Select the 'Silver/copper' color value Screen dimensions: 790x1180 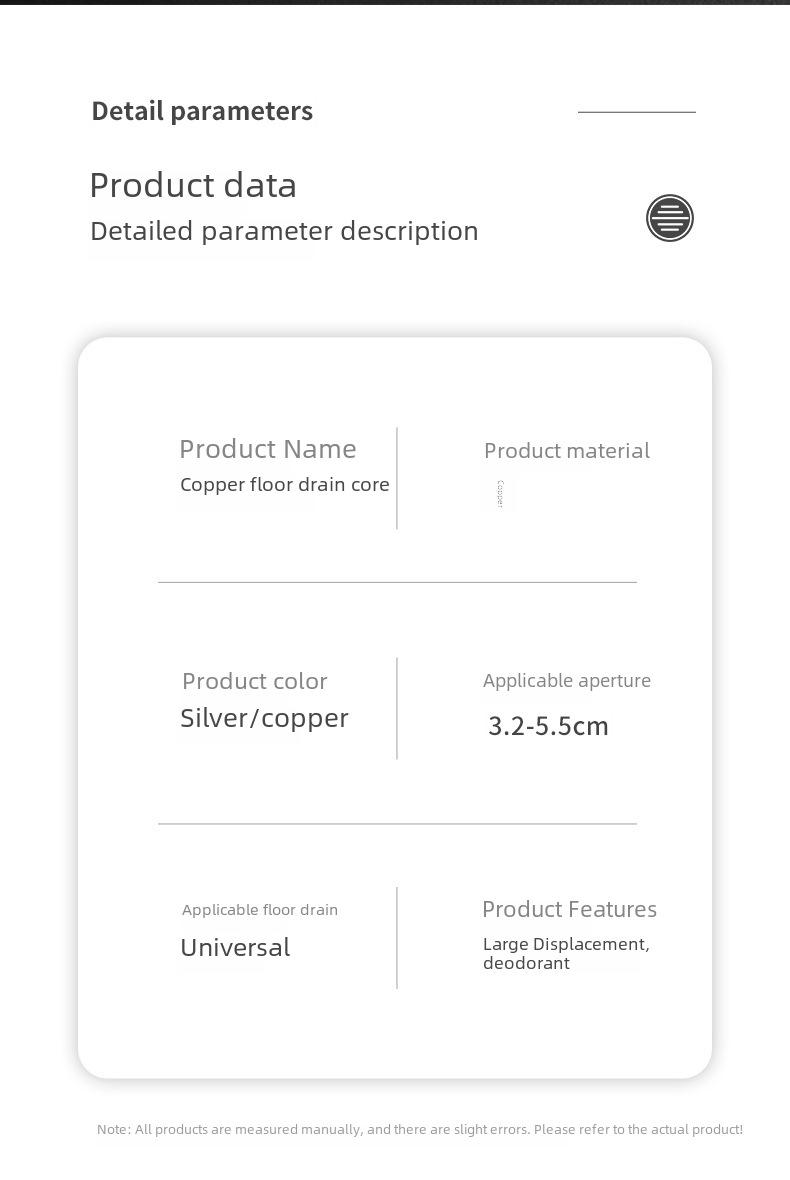[264, 719]
